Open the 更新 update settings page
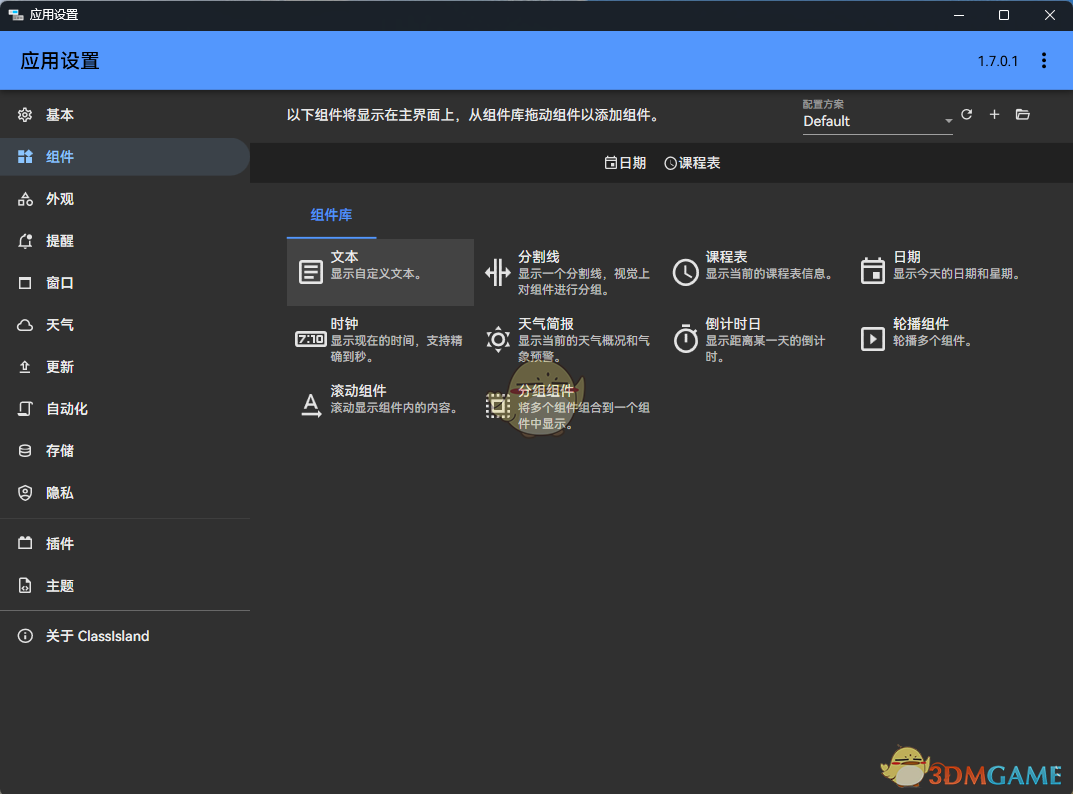 60,366
